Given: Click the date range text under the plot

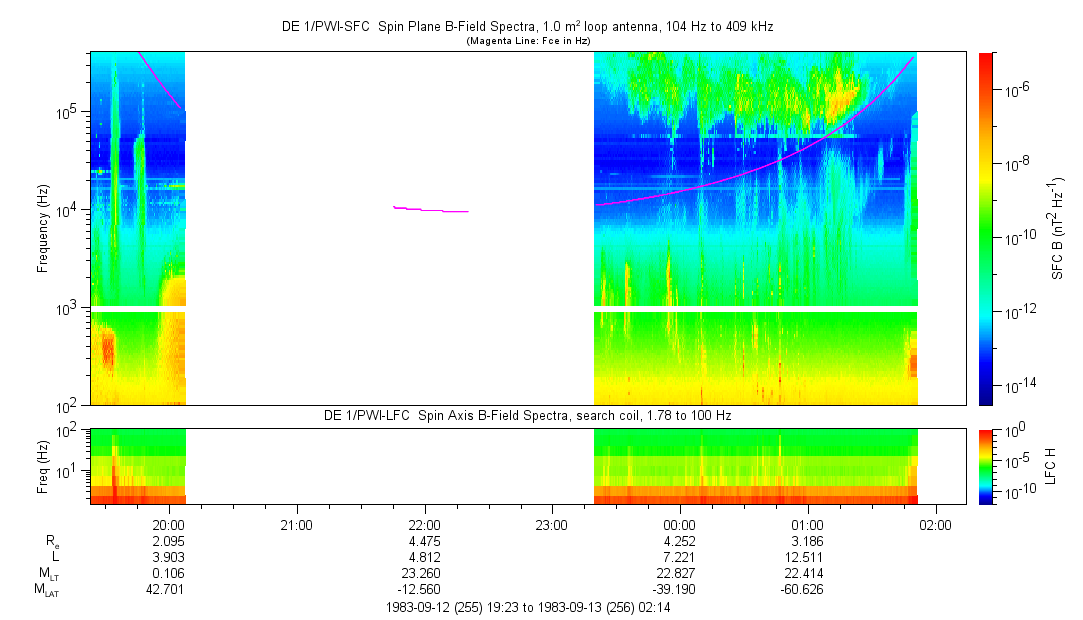Looking at the screenshot, I should pos(527,607).
